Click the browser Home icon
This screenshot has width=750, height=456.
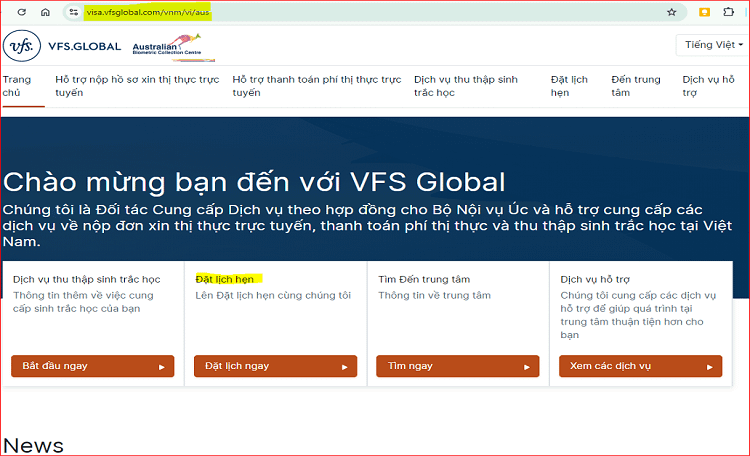(x=45, y=12)
